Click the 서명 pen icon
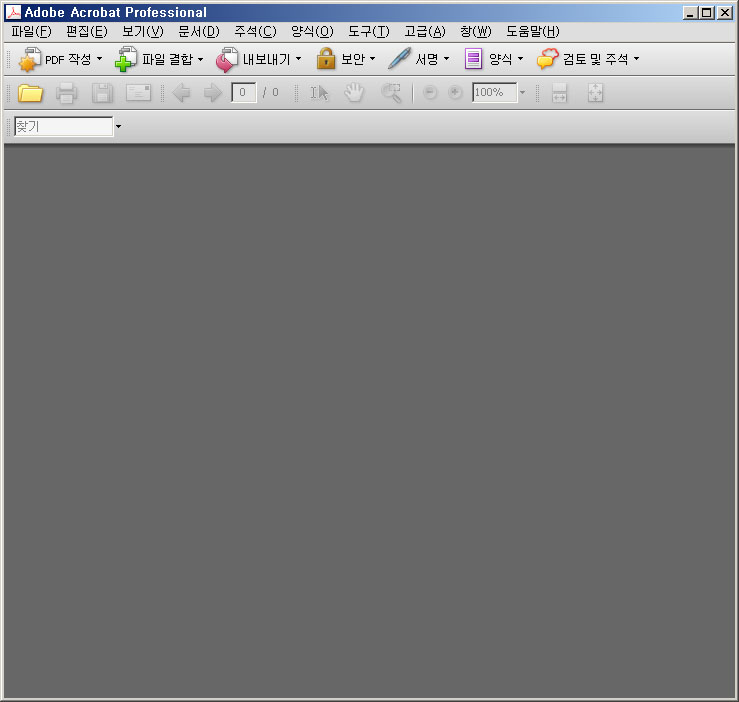 pyautogui.click(x=399, y=58)
